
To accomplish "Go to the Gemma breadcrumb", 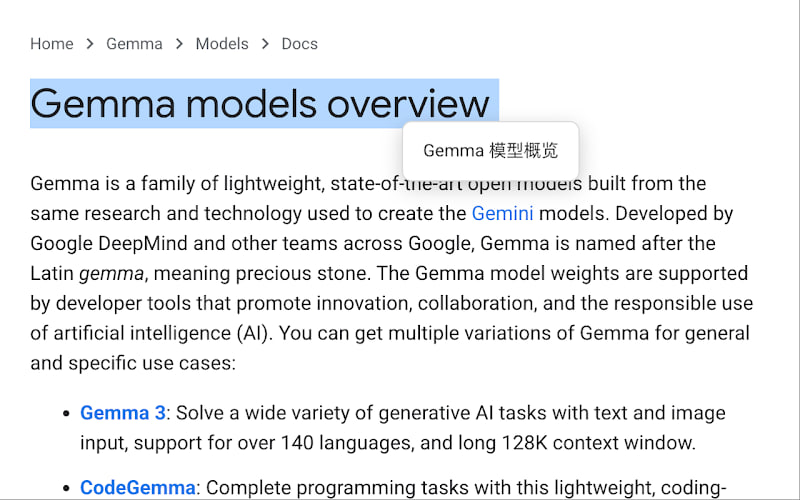I will (x=134, y=44).
